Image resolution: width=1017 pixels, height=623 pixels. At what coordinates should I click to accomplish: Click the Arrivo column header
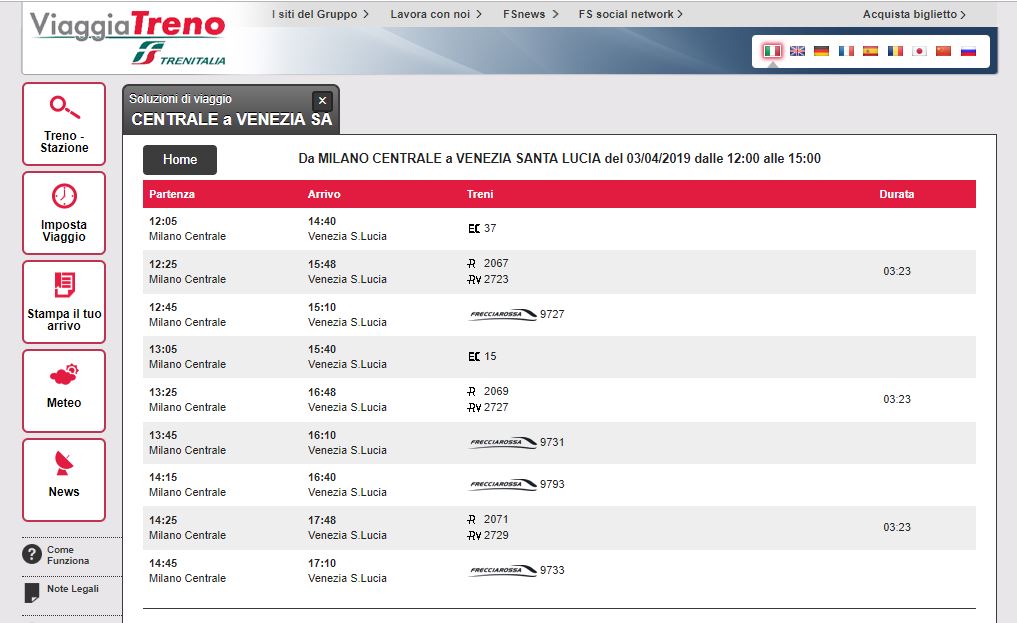point(324,194)
